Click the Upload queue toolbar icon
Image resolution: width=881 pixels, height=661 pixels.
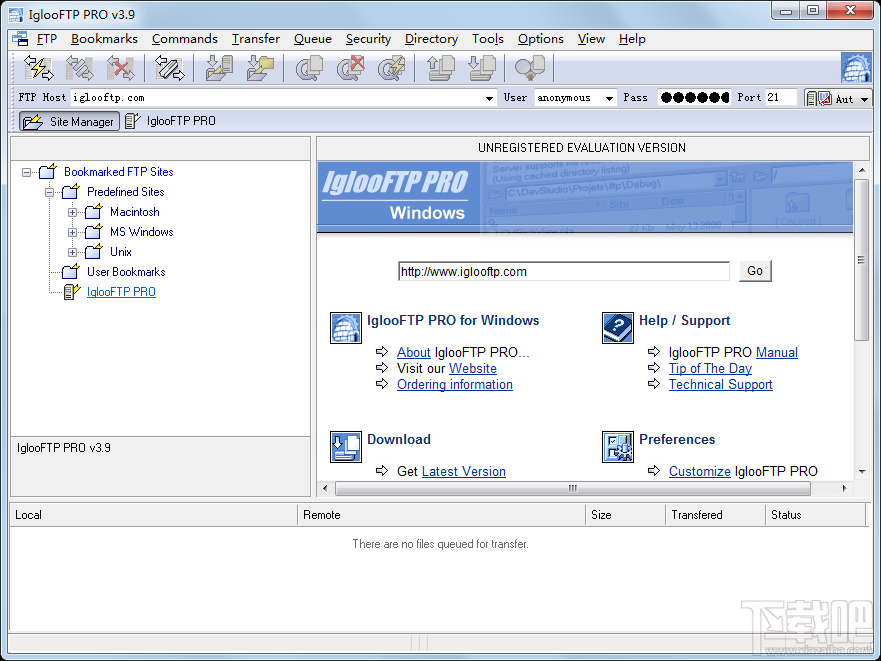[x=438, y=67]
